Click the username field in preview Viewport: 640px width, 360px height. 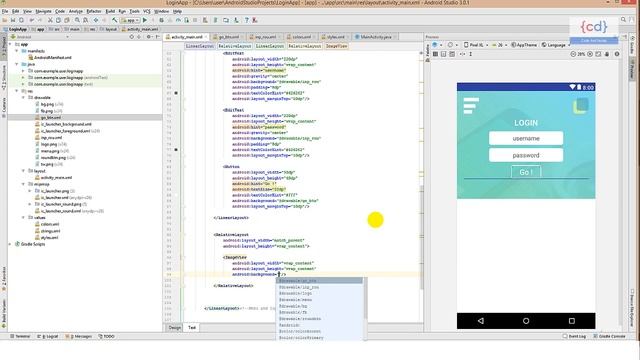526,138
